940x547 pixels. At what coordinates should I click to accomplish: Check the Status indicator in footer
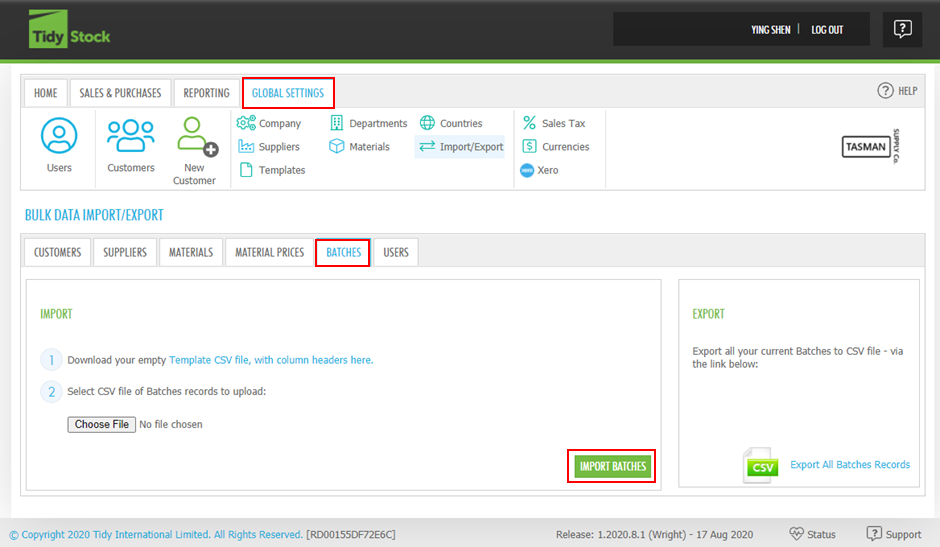pyautogui.click(x=811, y=534)
